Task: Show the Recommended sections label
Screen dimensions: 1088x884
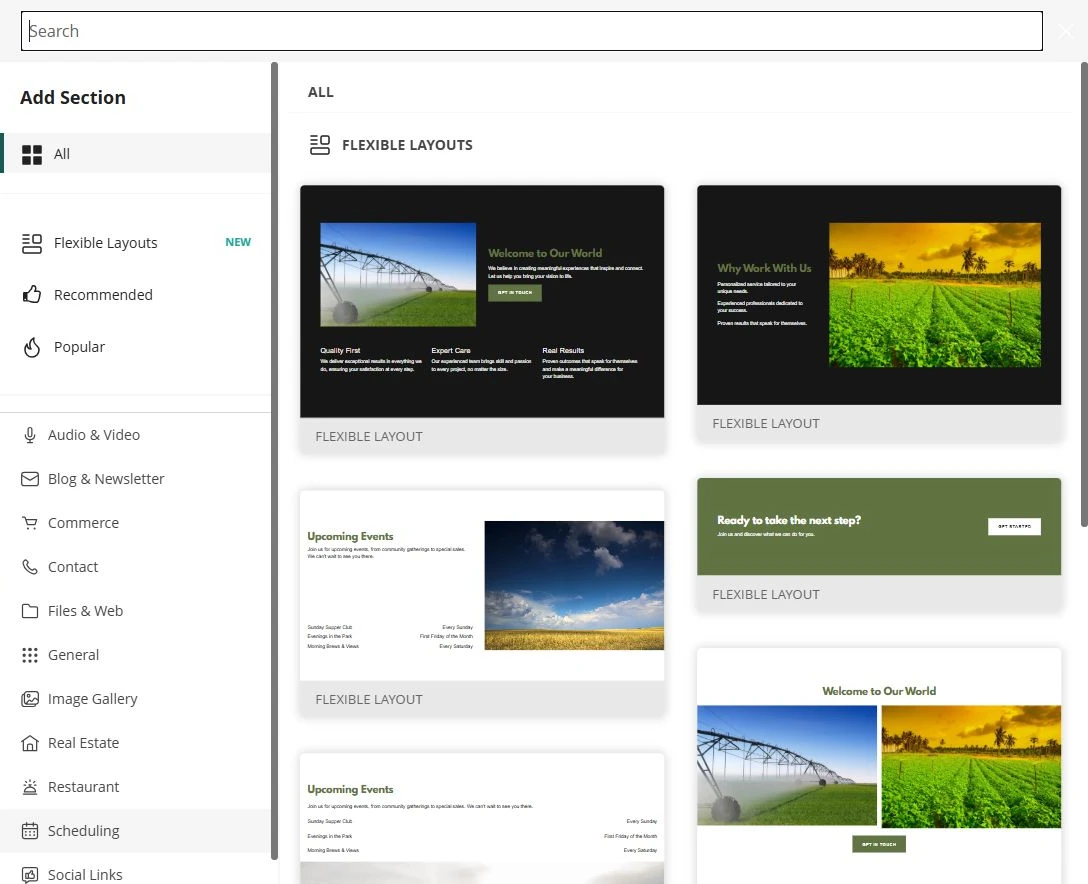Action: click(x=103, y=295)
